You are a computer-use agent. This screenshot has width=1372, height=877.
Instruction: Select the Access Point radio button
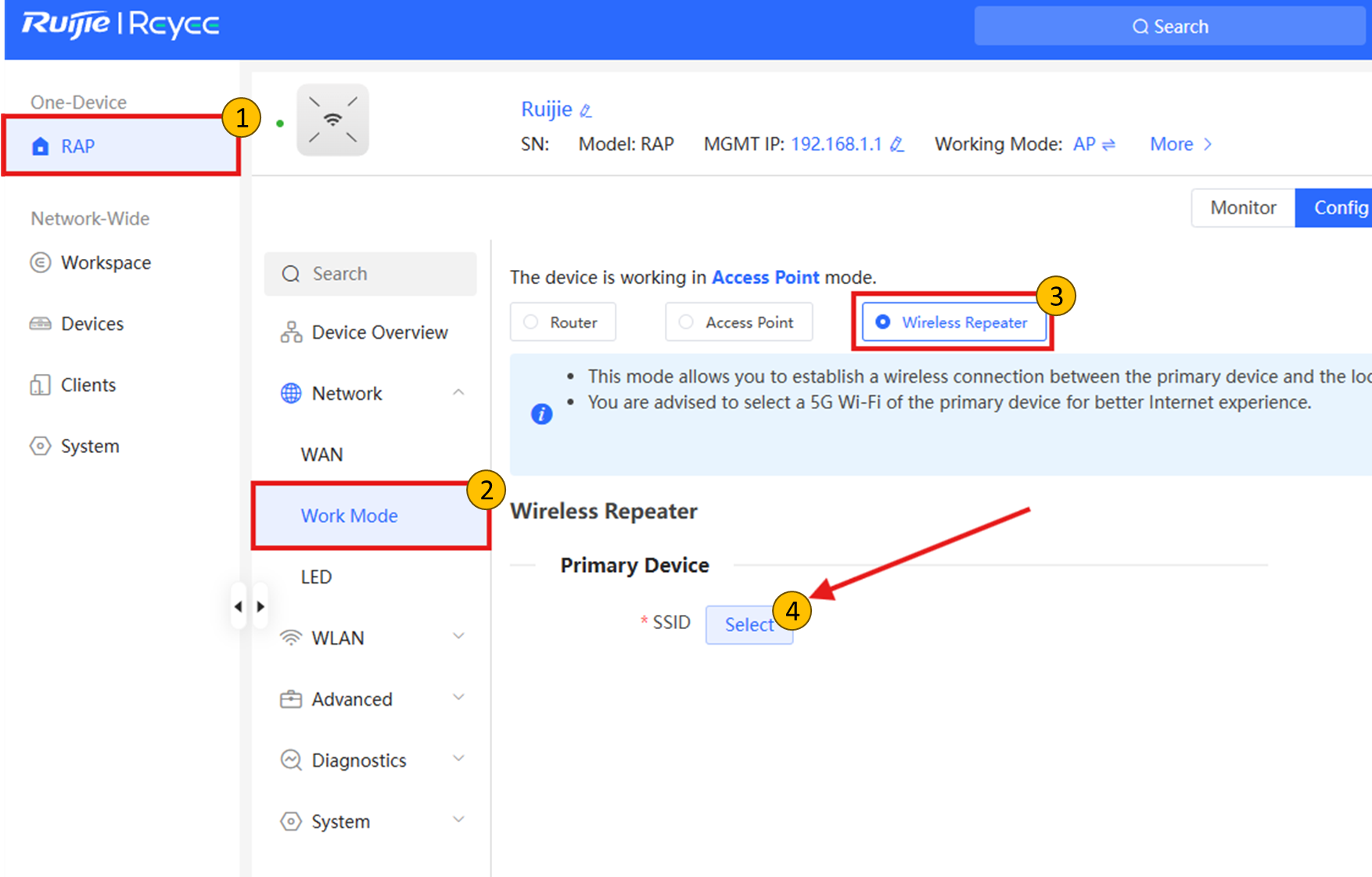pyautogui.click(x=686, y=322)
